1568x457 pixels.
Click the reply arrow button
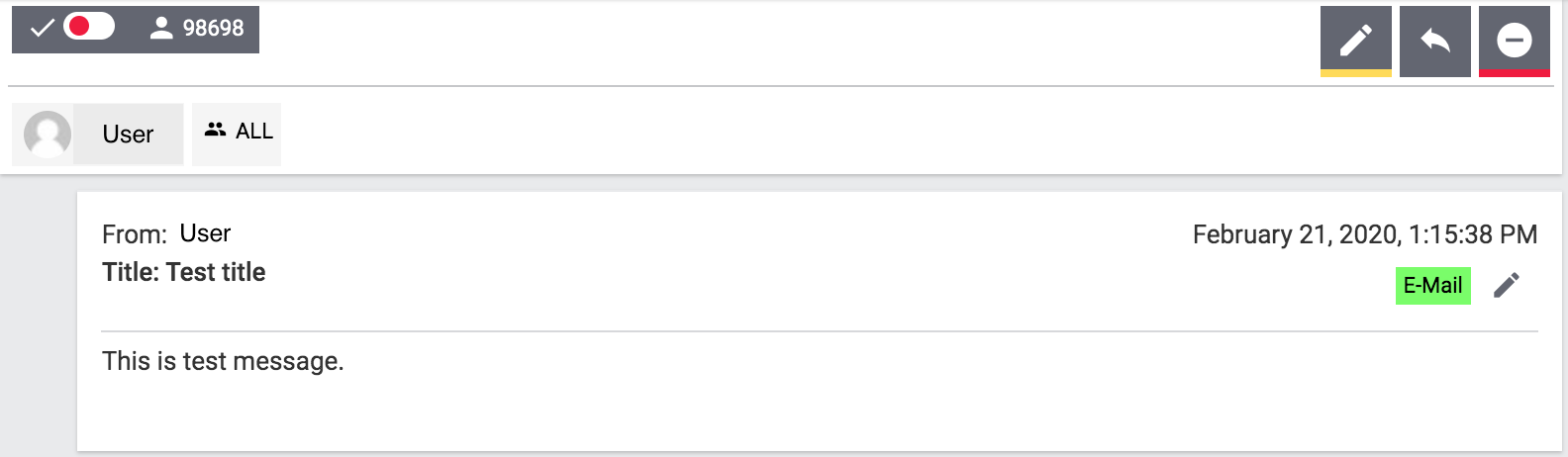coord(1434,41)
